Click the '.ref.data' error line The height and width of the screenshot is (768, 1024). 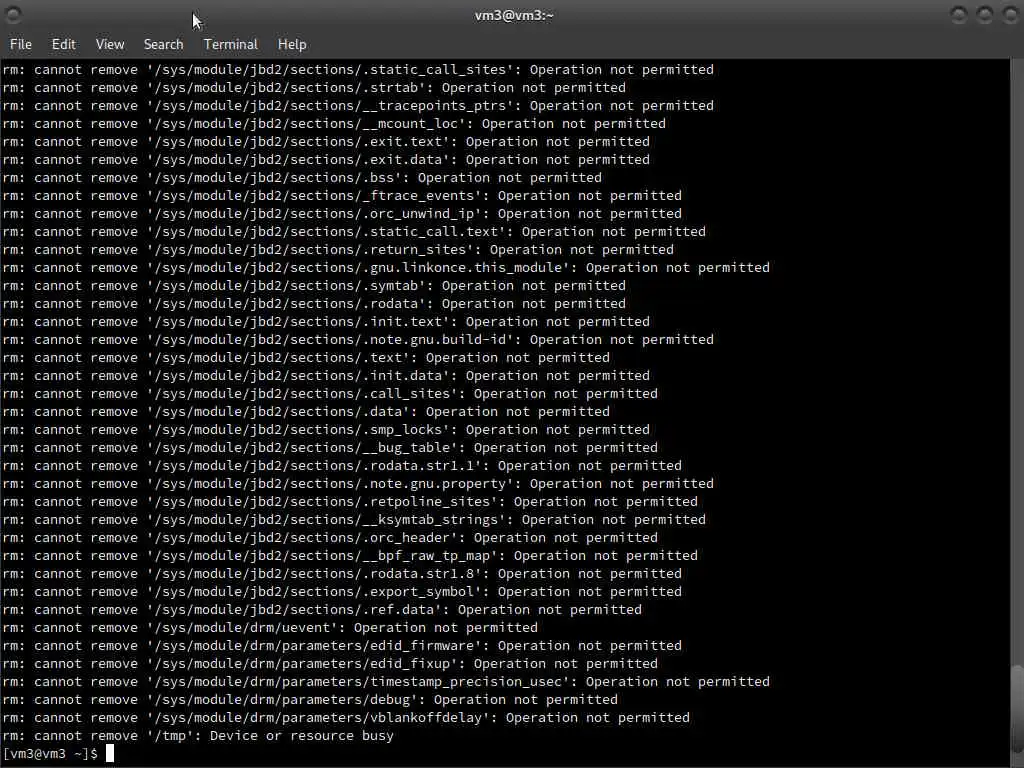(x=322, y=609)
